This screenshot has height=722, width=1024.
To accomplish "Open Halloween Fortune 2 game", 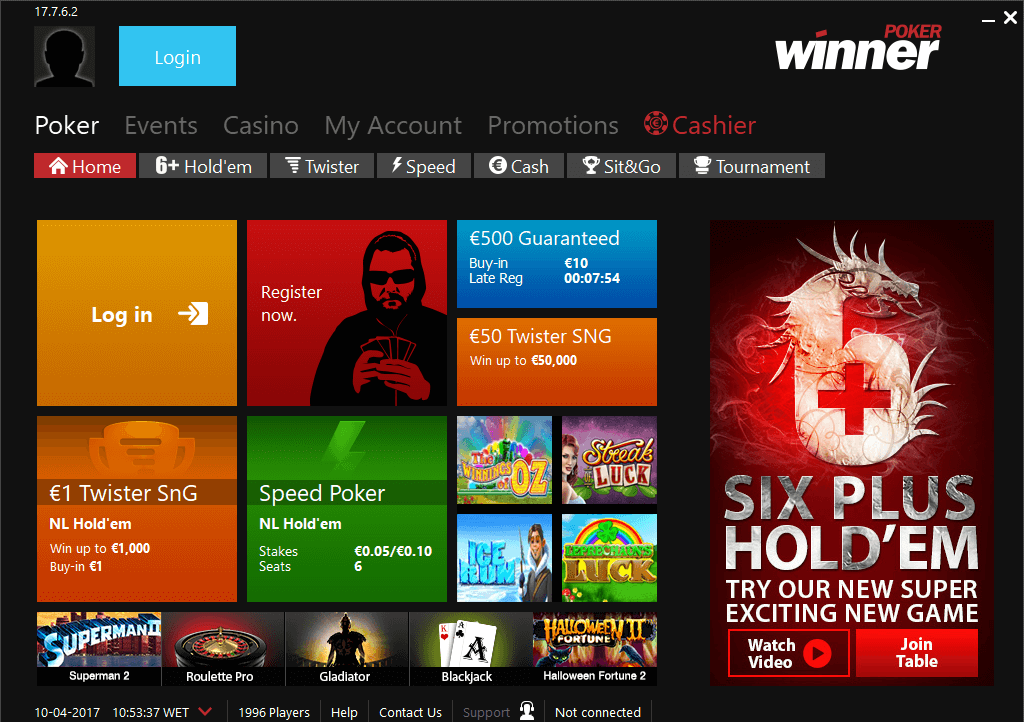I will (595, 649).
